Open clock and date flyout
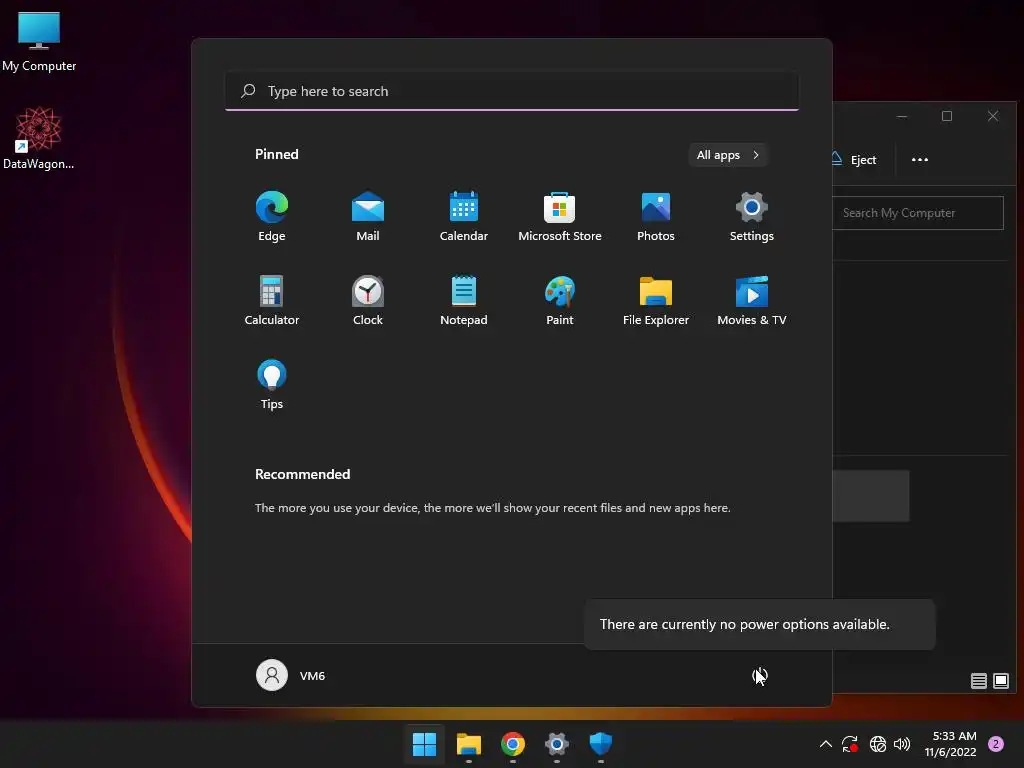 (951, 744)
